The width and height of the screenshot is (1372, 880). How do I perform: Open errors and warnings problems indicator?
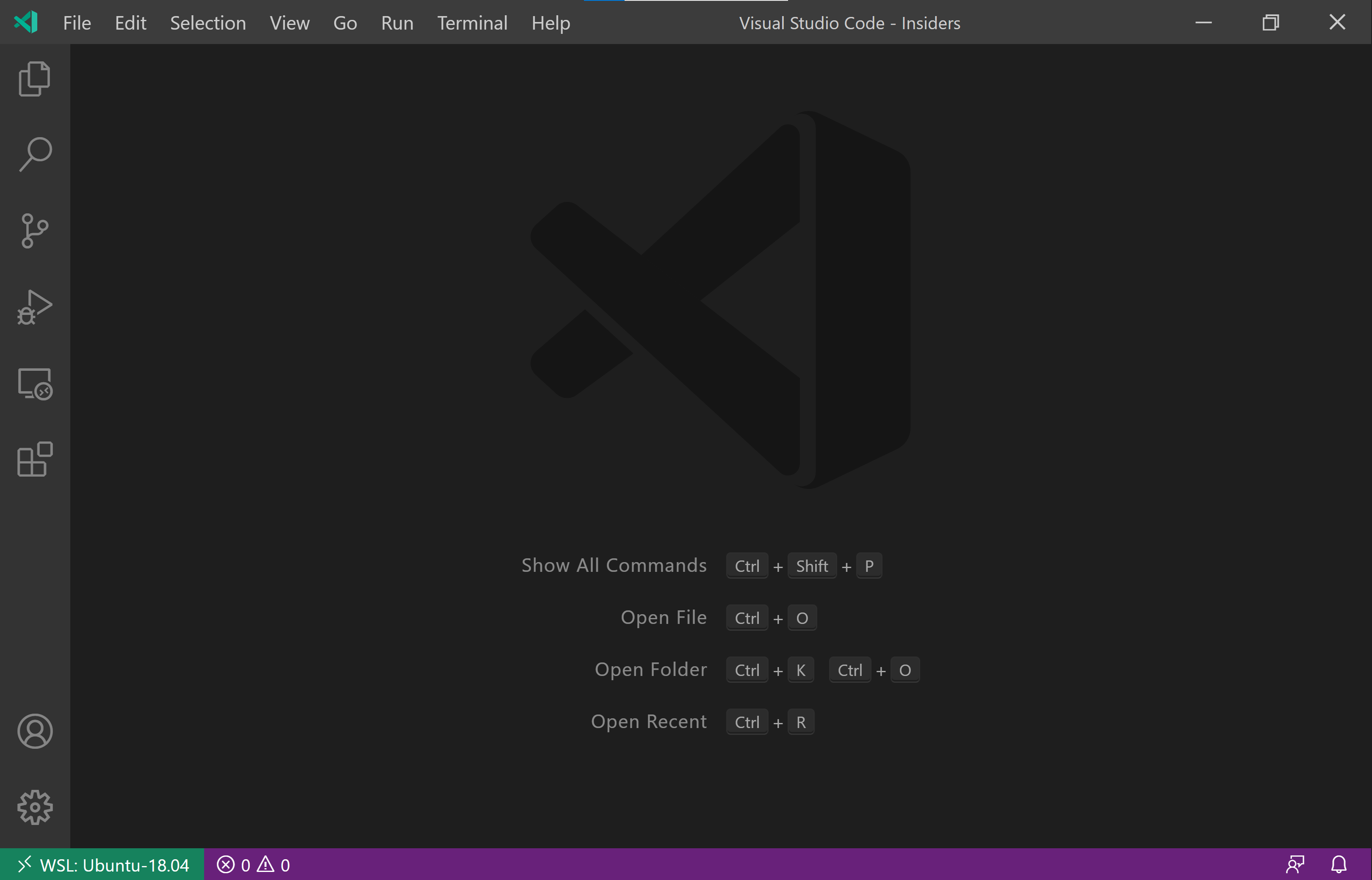[x=253, y=865]
